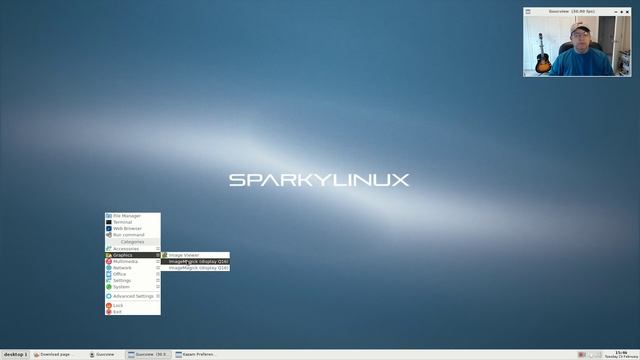Click the Guvcview webcam video preview
Image resolution: width=640 pixels, height=360 pixels.
coord(577,46)
